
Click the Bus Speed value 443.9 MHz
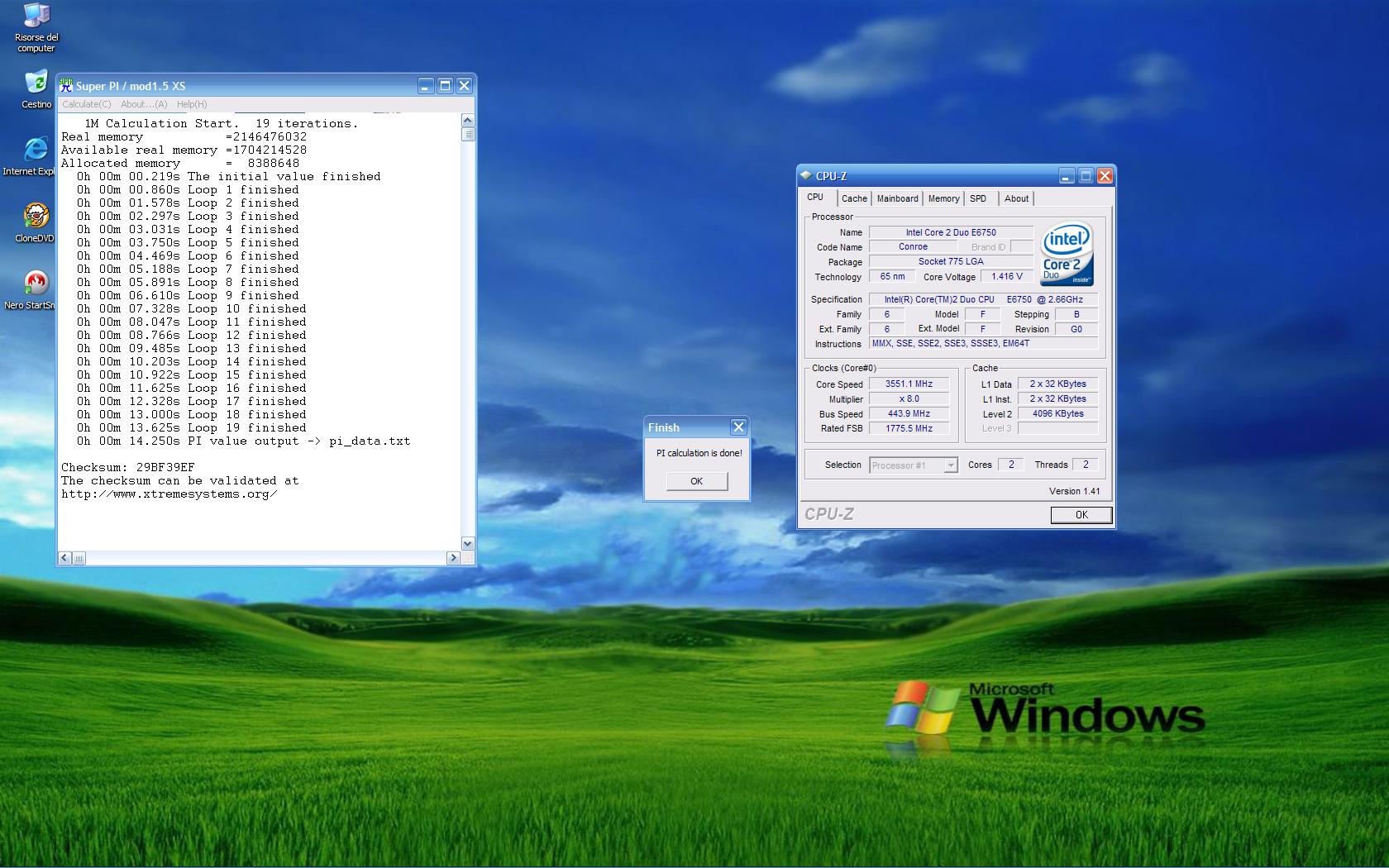coord(909,414)
